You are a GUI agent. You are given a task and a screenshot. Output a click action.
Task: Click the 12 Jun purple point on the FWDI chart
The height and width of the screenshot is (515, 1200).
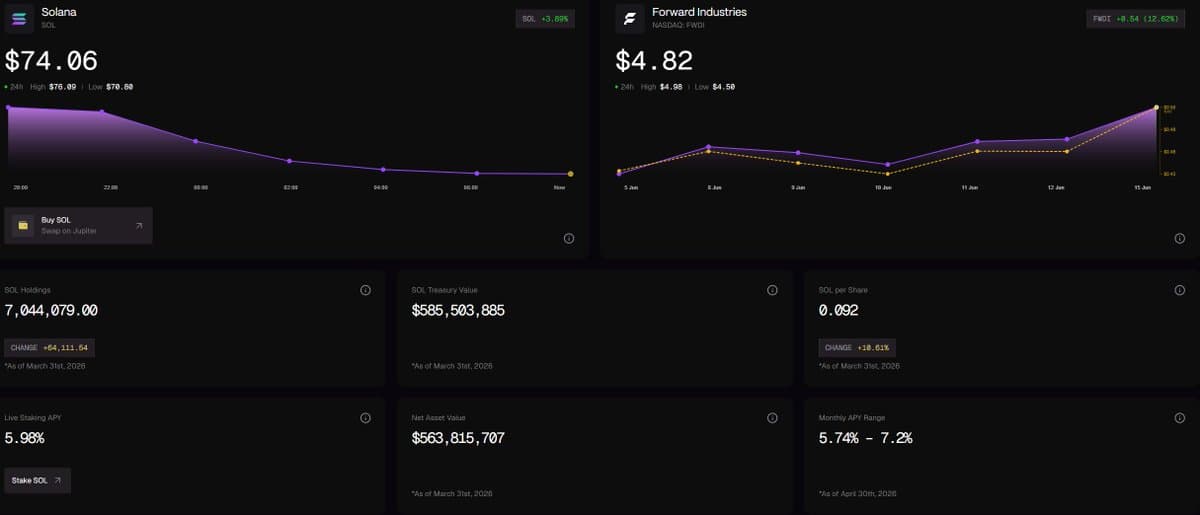(1067, 139)
